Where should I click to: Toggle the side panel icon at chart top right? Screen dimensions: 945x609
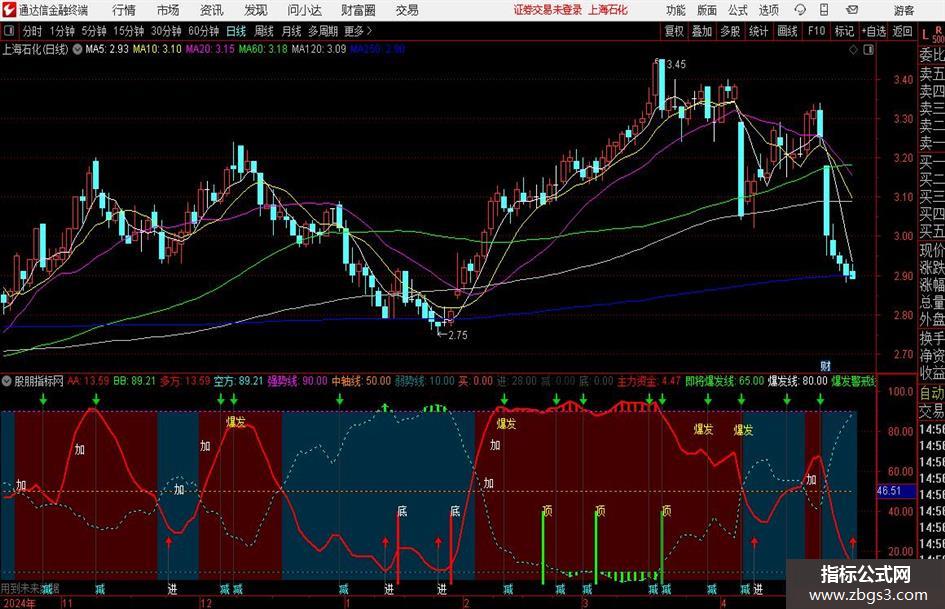point(868,50)
